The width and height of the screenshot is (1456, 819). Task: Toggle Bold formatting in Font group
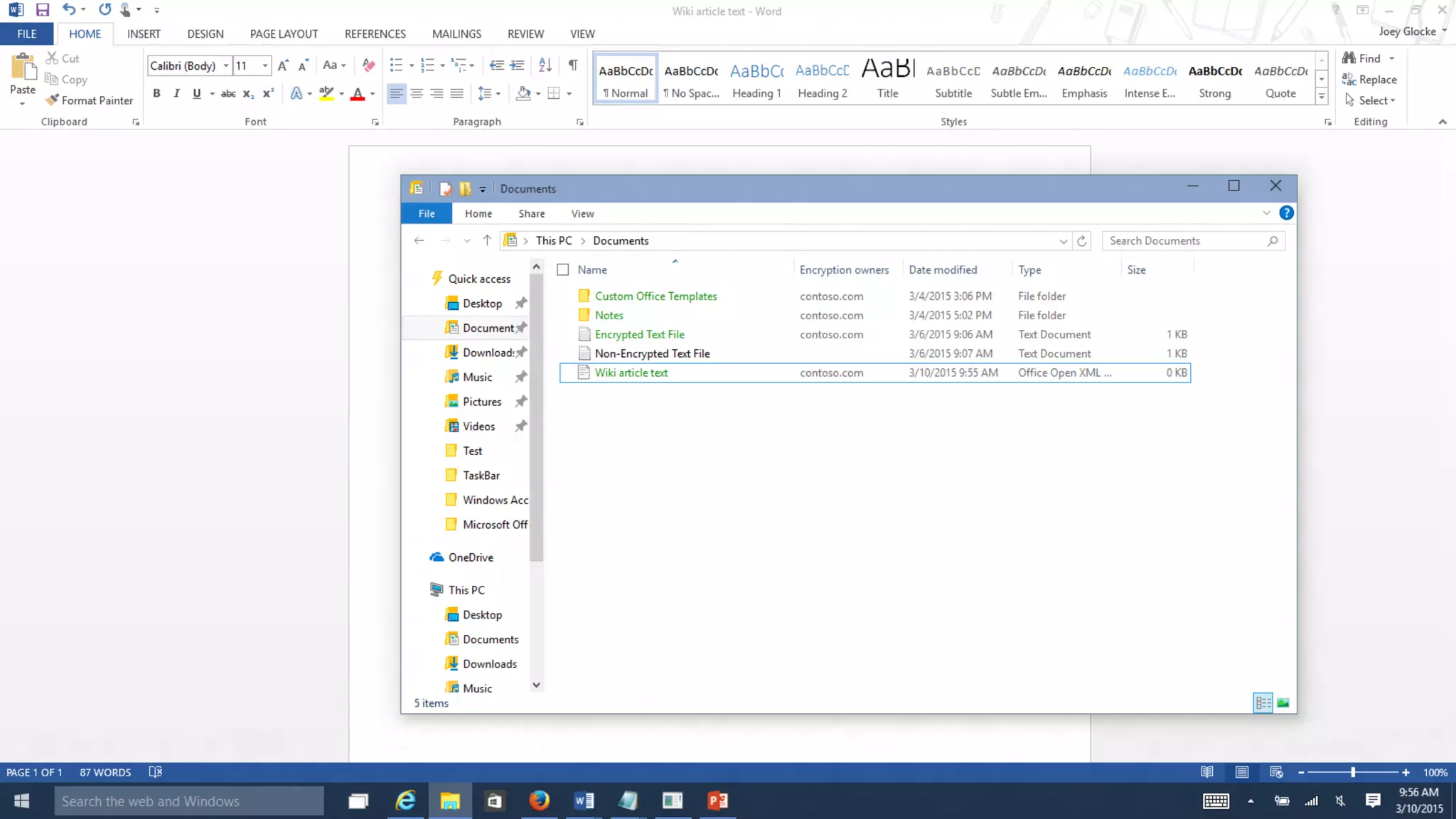click(156, 93)
